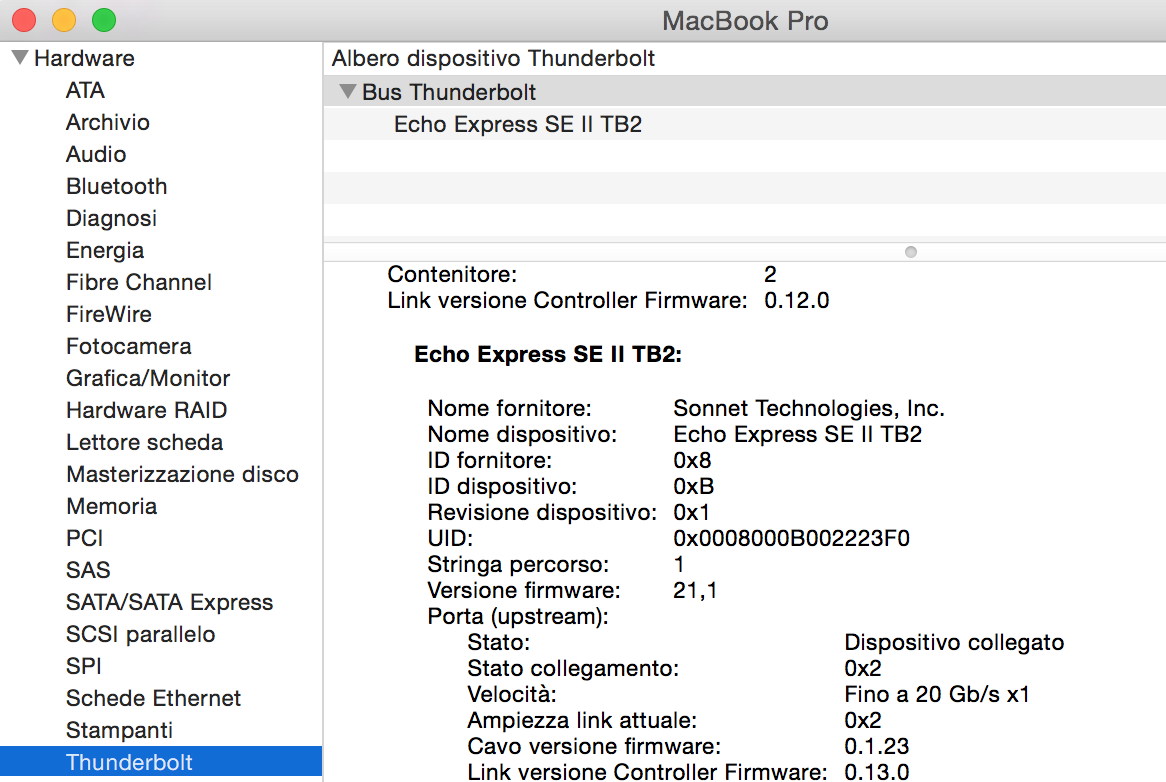Image resolution: width=1166 pixels, height=782 pixels.
Task: Click the Nome dispositivo label
Action: pos(522,434)
